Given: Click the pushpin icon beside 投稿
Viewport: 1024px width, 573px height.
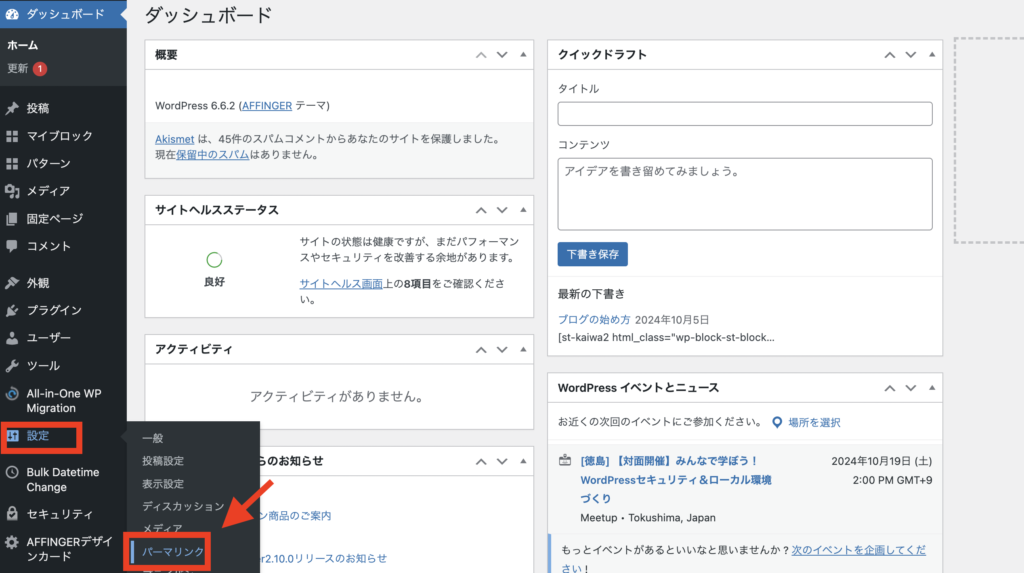Looking at the screenshot, I should [x=12, y=108].
